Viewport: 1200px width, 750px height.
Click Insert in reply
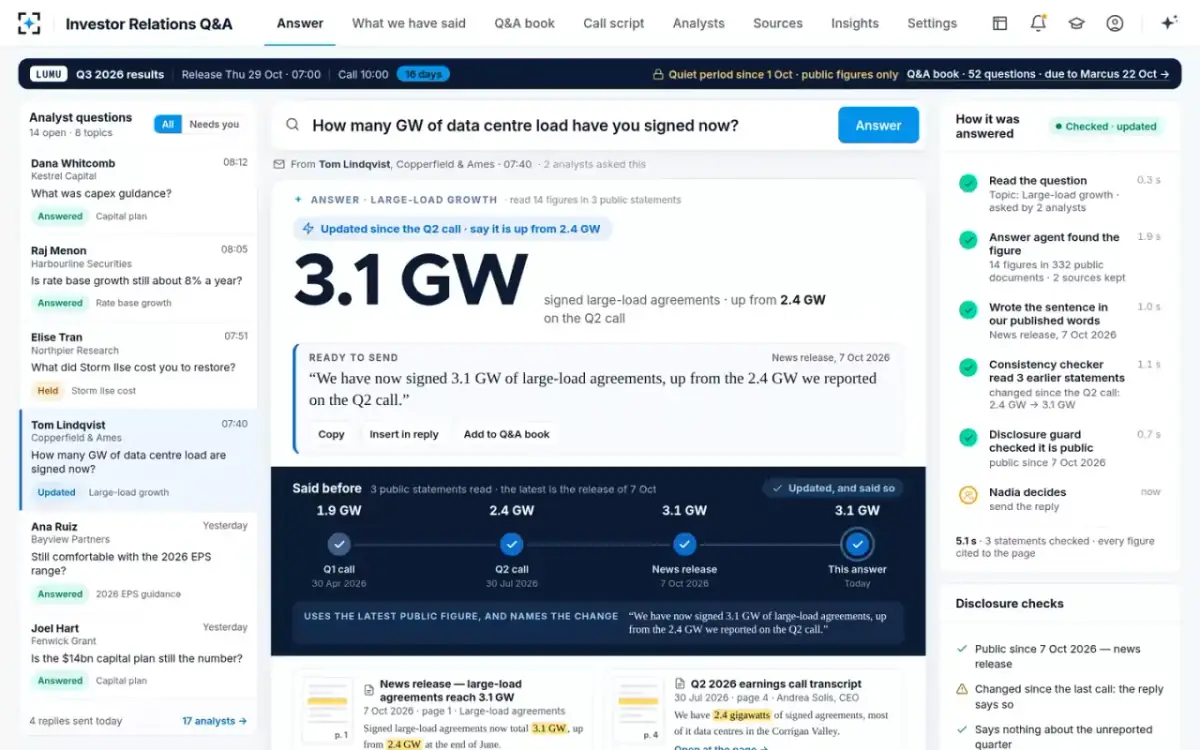pyautogui.click(x=404, y=434)
